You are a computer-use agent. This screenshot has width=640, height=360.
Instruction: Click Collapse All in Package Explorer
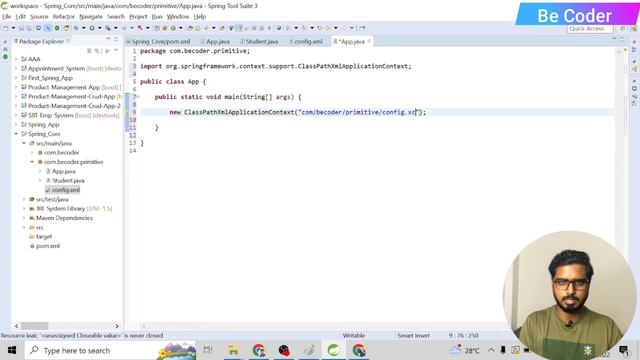[x=89, y=51]
